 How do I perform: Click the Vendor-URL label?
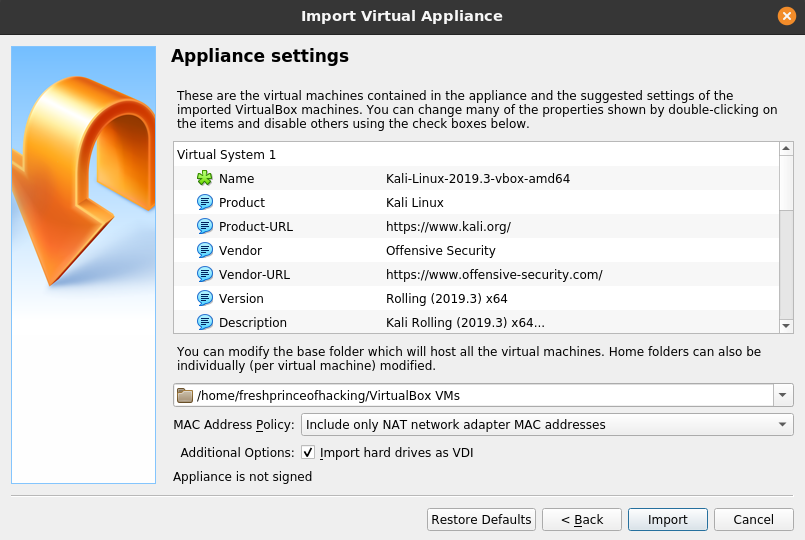[254, 275]
